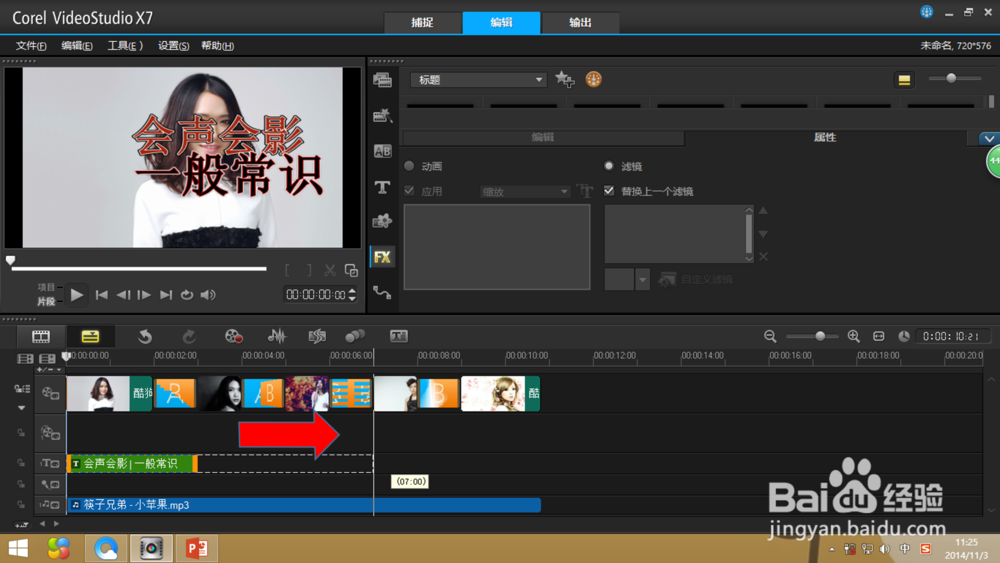Open the FX Filter library icon
The width and height of the screenshot is (1000, 563).
(x=383, y=257)
